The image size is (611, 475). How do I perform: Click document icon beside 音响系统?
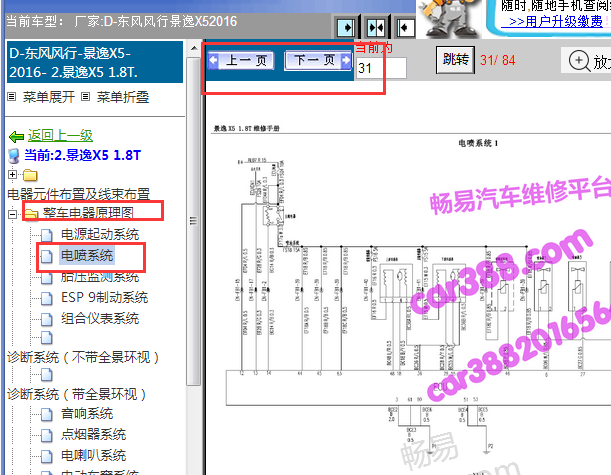(47, 414)
